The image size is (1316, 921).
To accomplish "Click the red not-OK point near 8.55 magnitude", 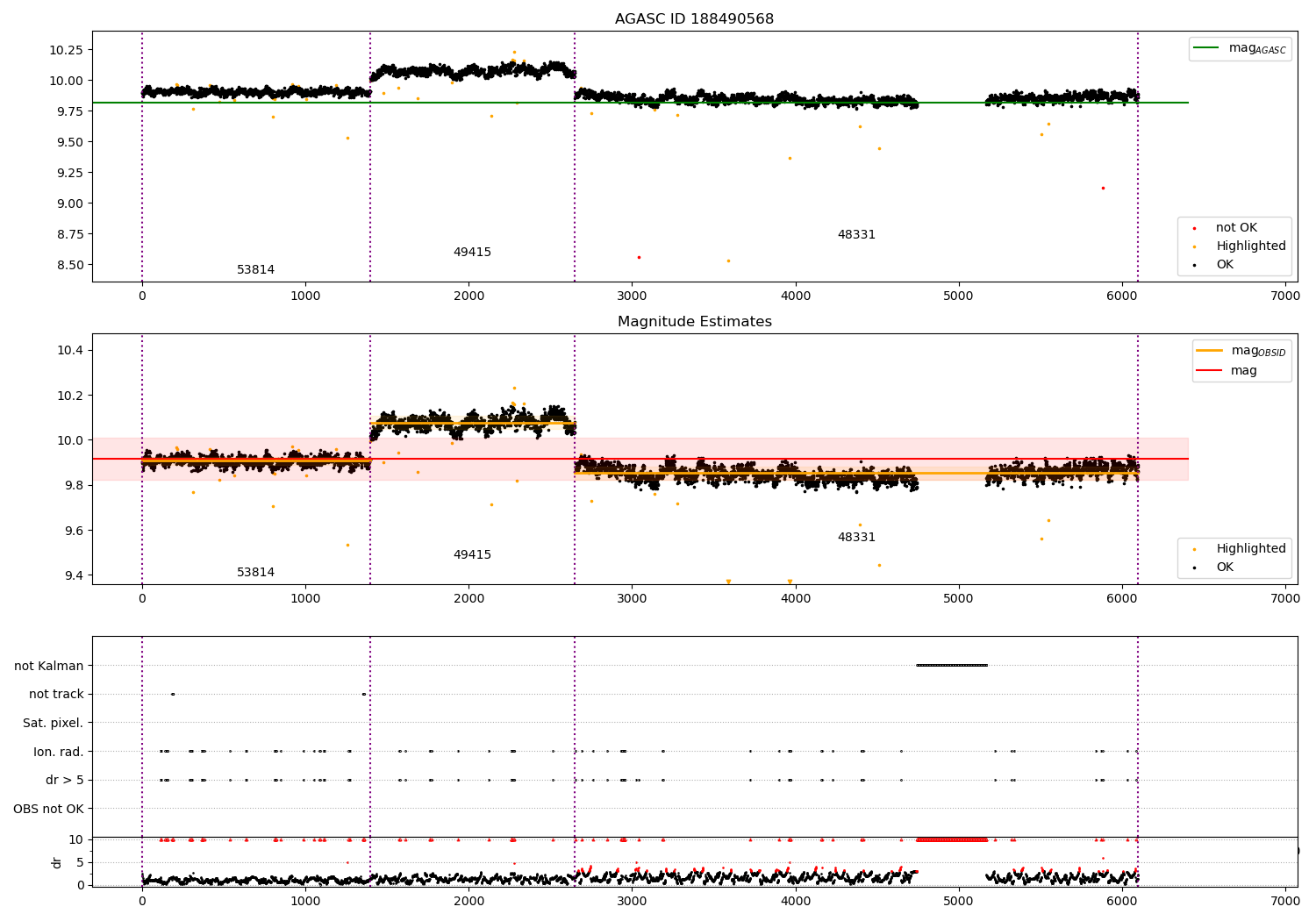I will 639,257.
